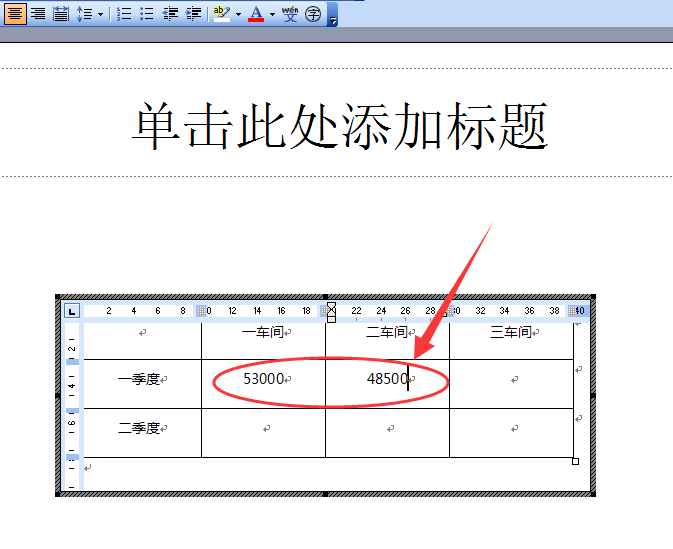Click the header cell 一车间
This screenshot has width=673, height=549.
point(263,332)
